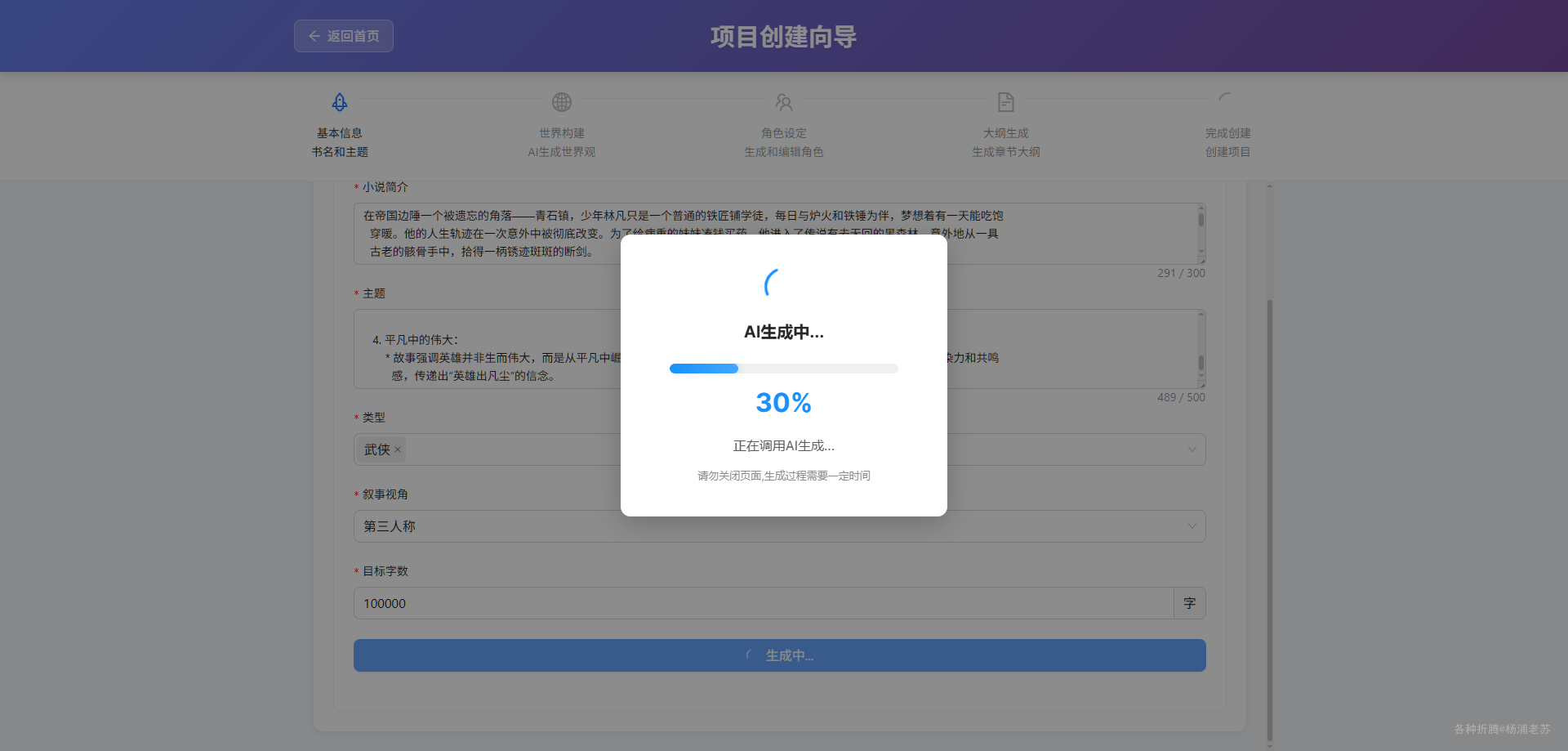Click the 生成中... submit button
The image size is (1568, 751).
pos(780,655)
